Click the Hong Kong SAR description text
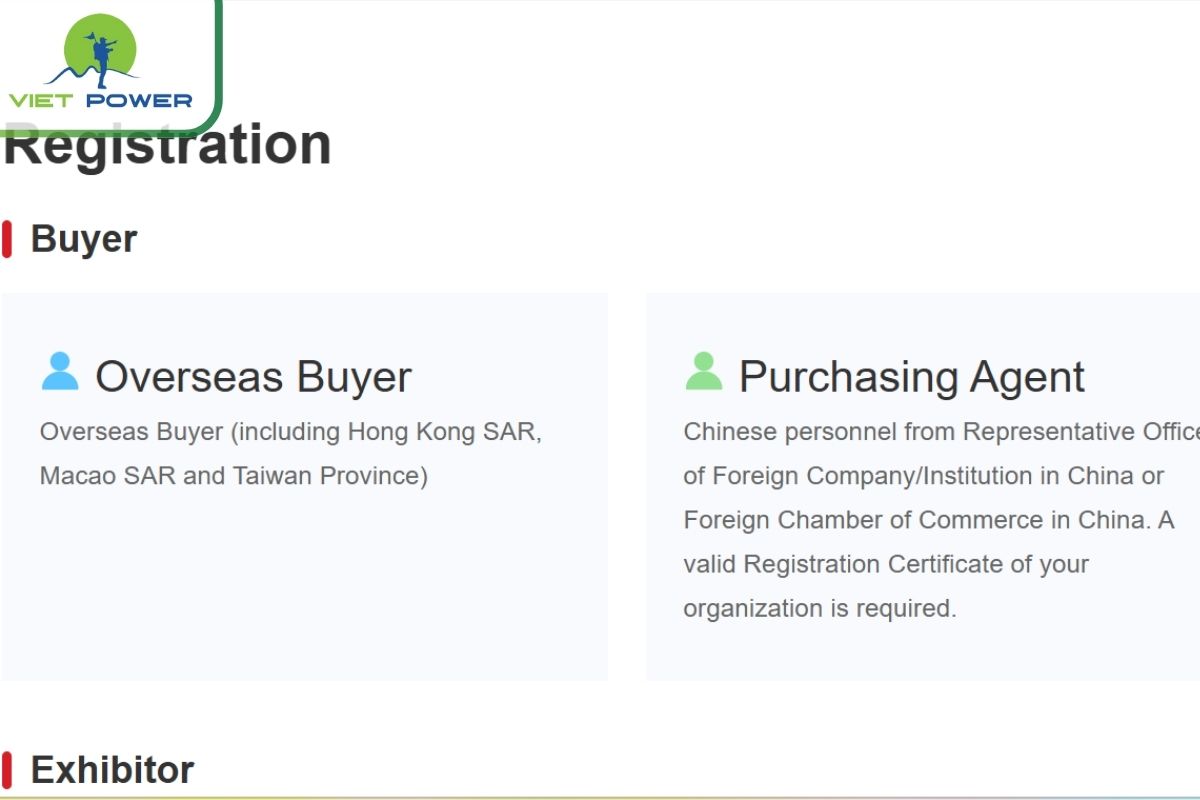The height and width of the screenshot is (800, 1200). [290, 432]
